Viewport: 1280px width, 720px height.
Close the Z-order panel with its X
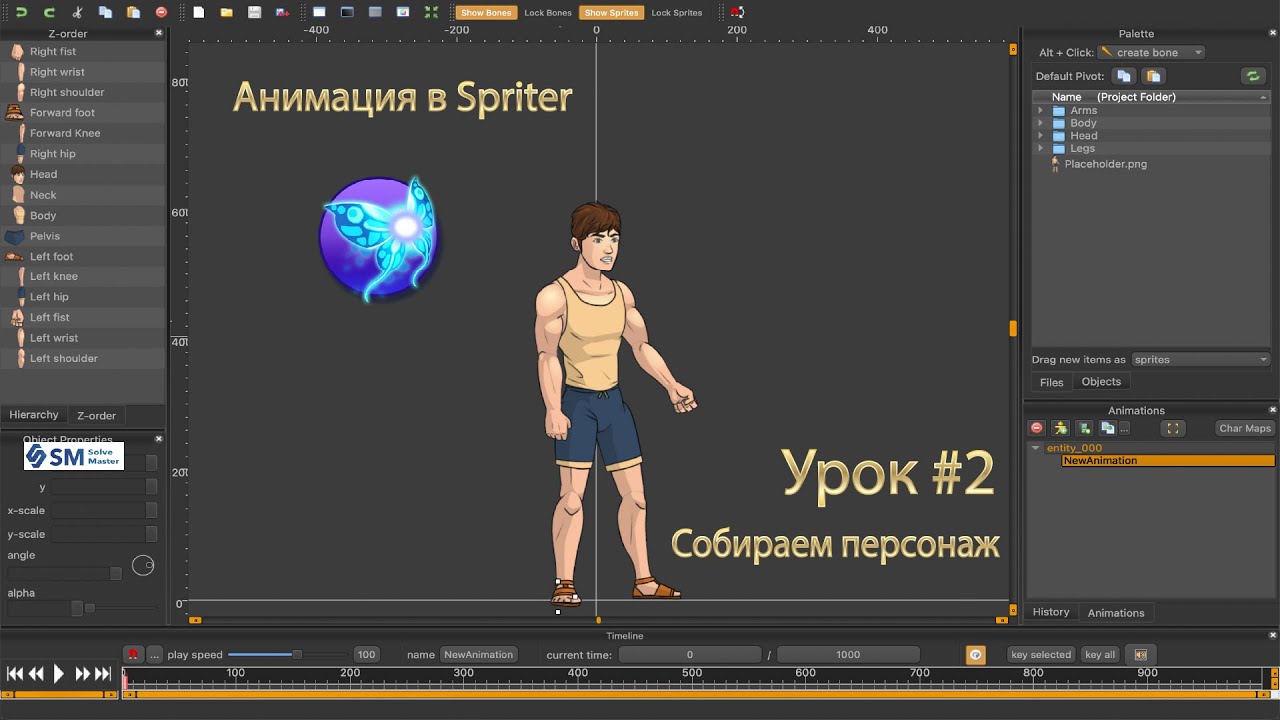158,33
